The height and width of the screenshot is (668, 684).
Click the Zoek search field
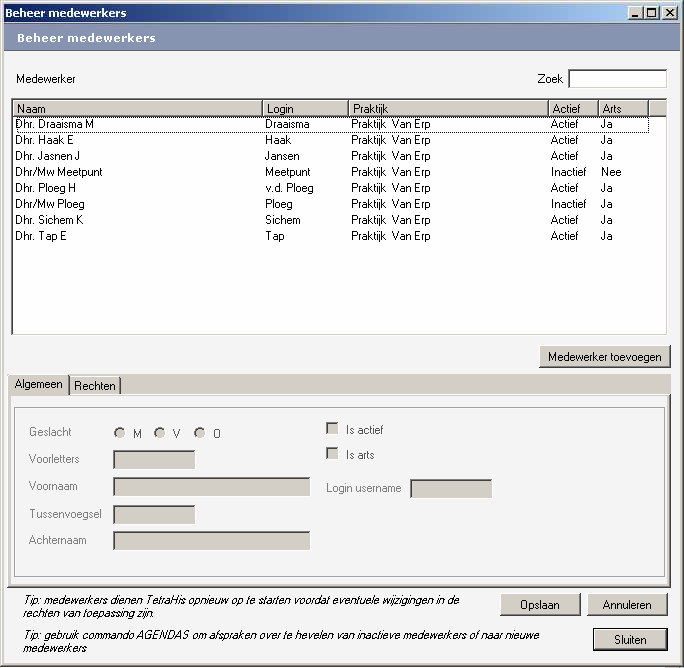coord(617,79)
